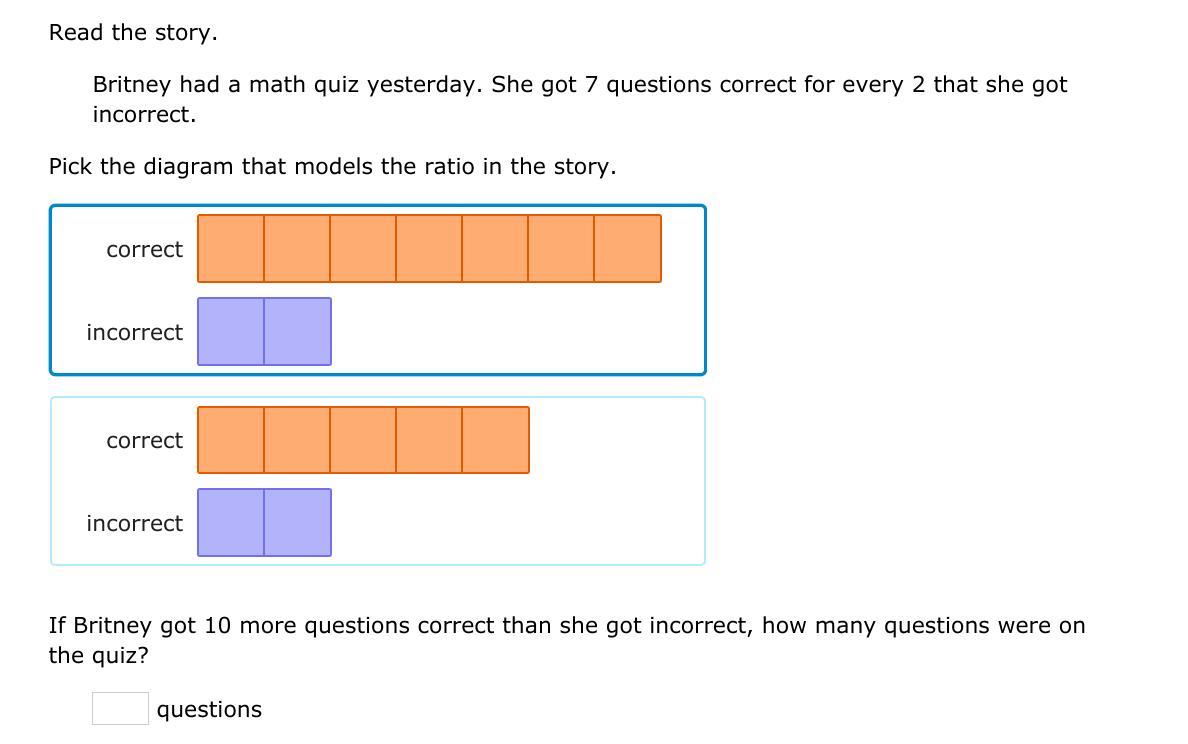
Task: Click the first orange block in the top diagram
Action: pyautogui.click(x=231, y=249)
